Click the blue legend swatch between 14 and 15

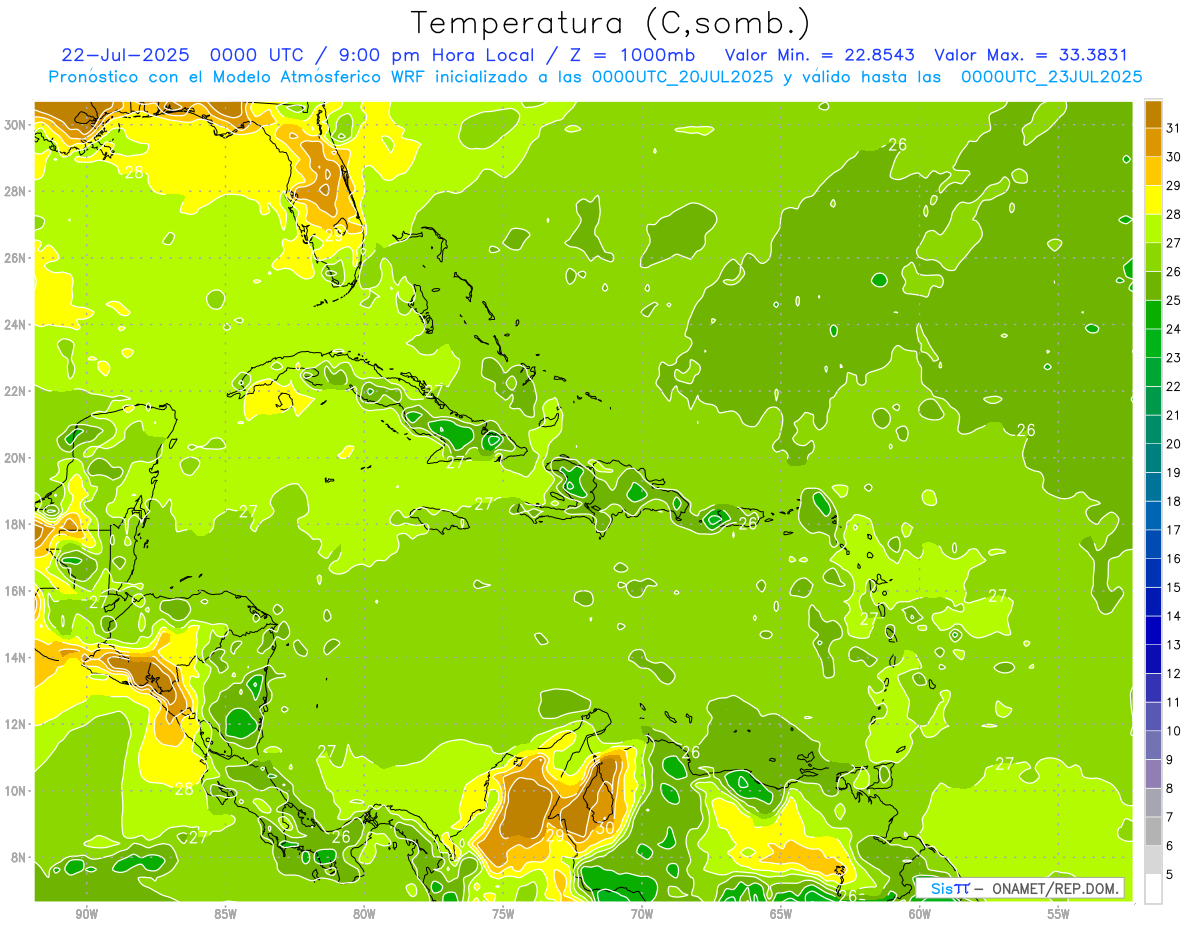click(x=1153, y=602)
